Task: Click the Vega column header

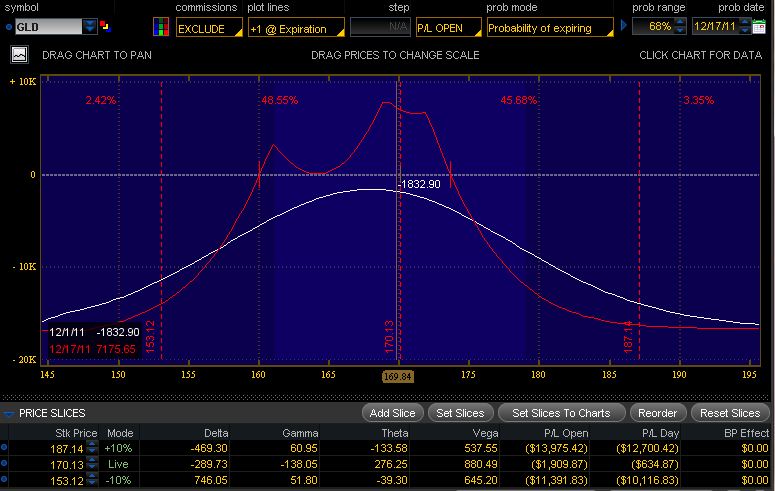Action: [x=485, y=433]
